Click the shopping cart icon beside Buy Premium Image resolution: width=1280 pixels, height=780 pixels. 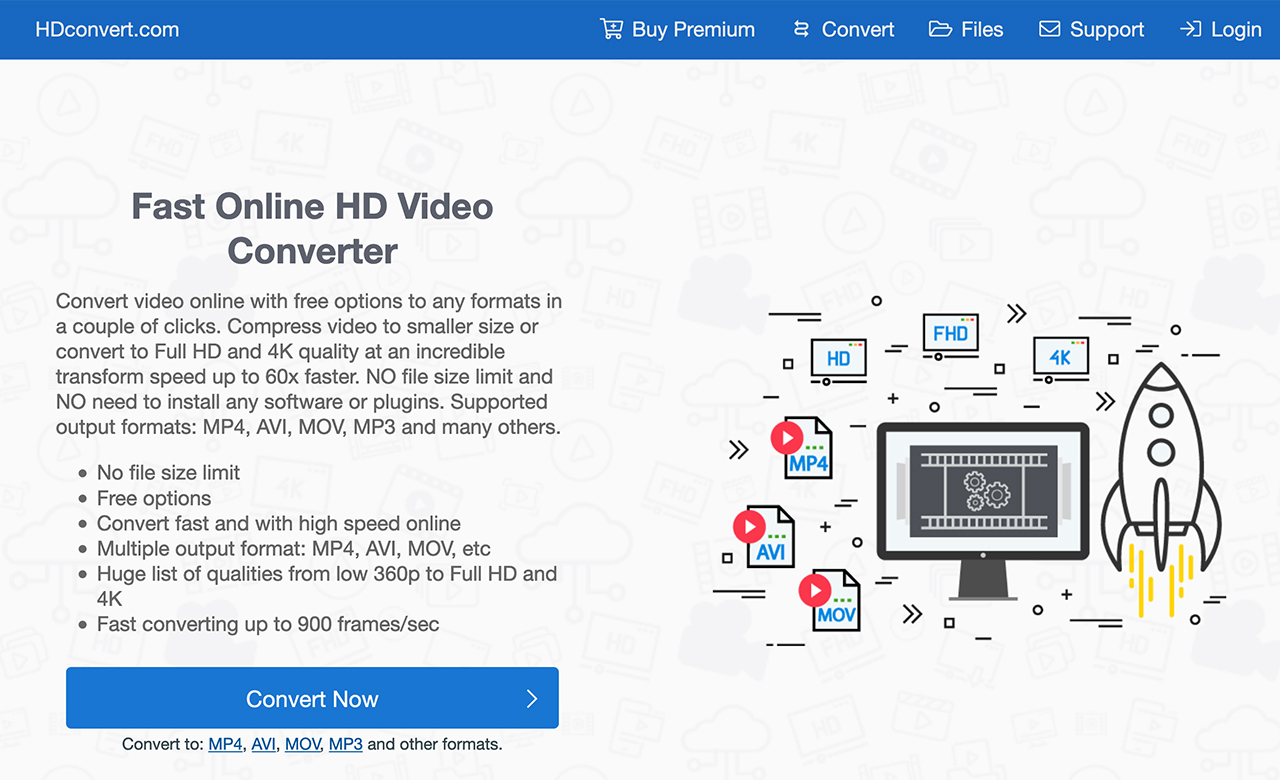[610, 29]
